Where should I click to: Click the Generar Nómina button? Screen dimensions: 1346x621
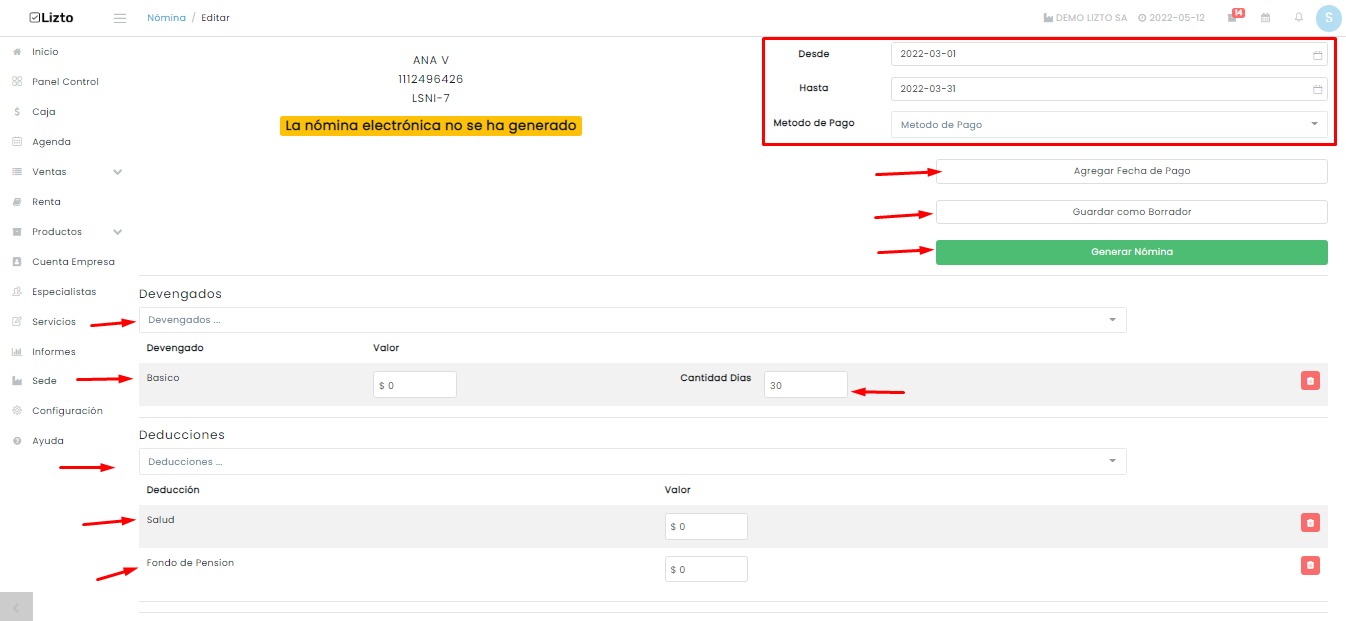pos(1131,252)
